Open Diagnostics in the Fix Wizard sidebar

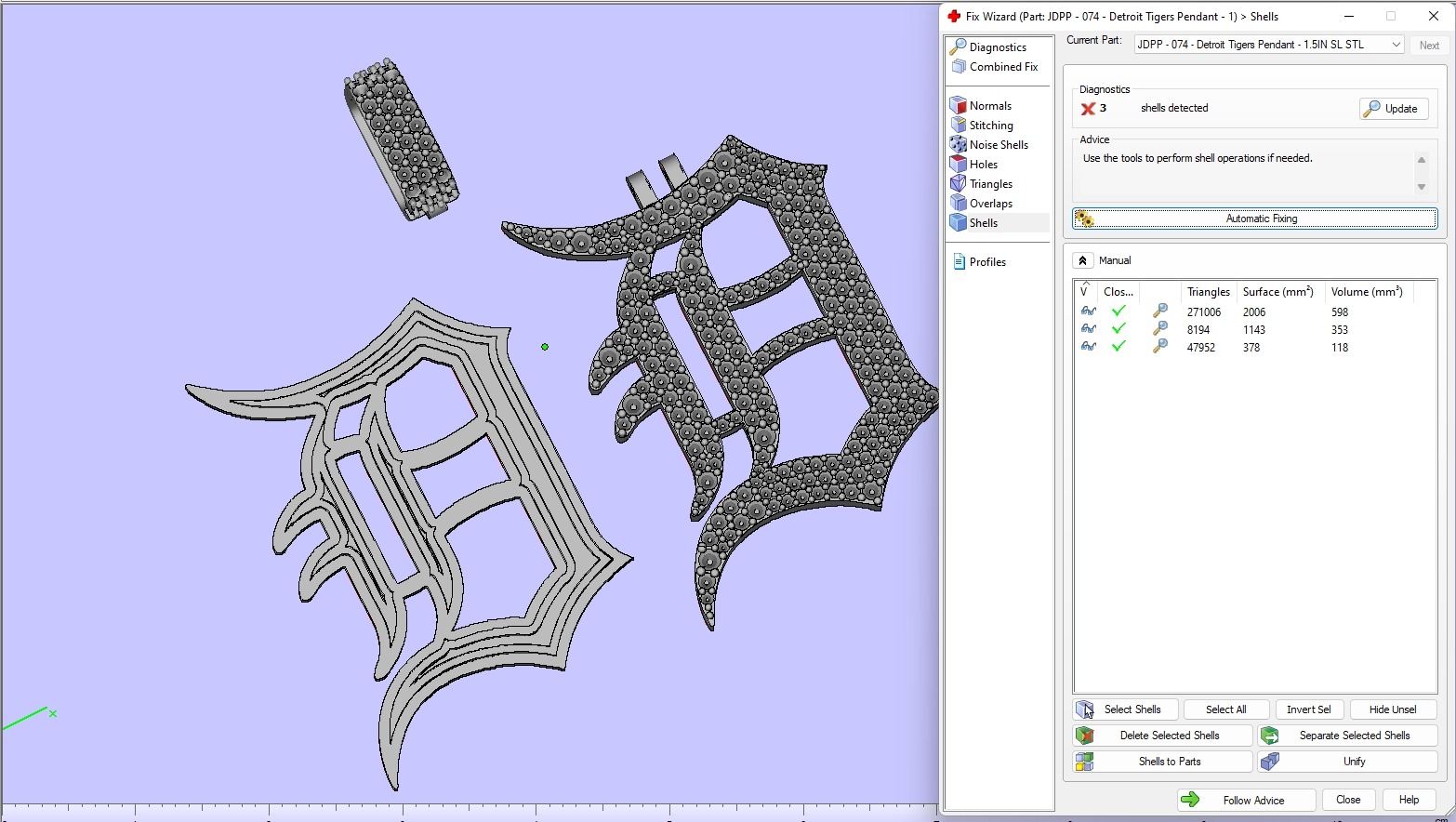[998, 47]
